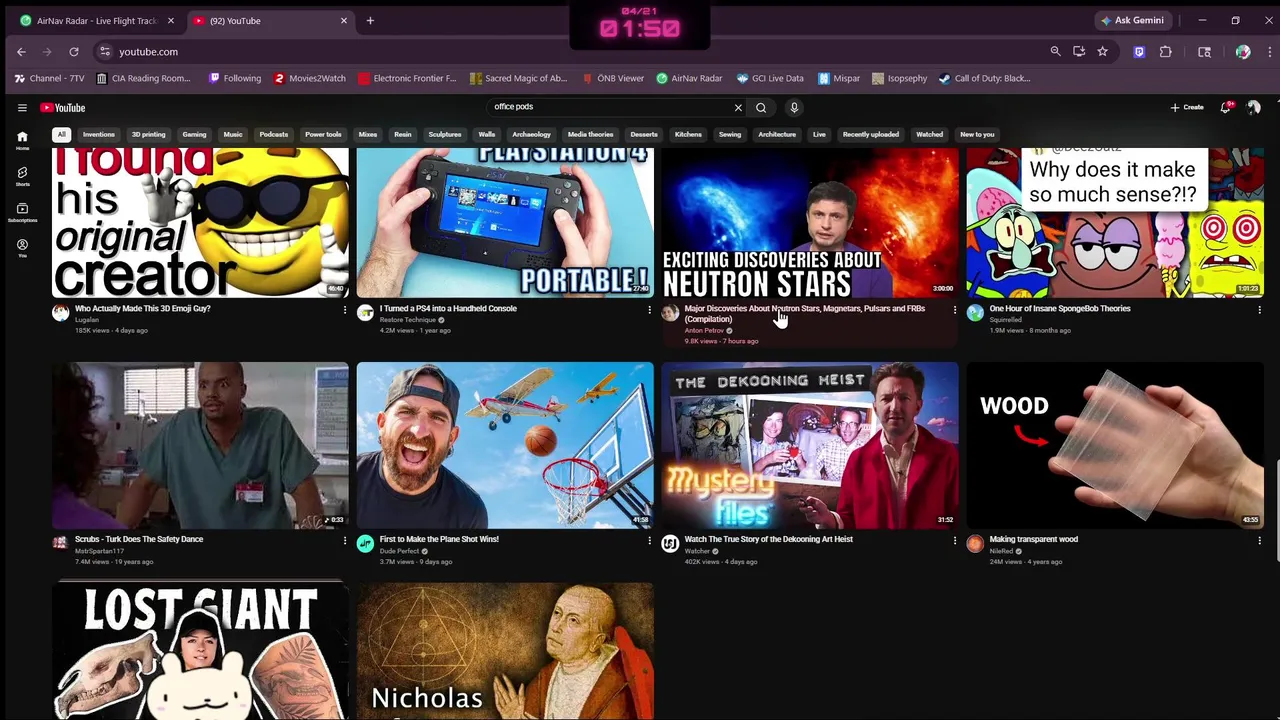Image resolution: width=1280 pixels, height=720 pixels.
Task: Select the Inventions filter chip
Action: pyautogui.click(x=98, y=134)
